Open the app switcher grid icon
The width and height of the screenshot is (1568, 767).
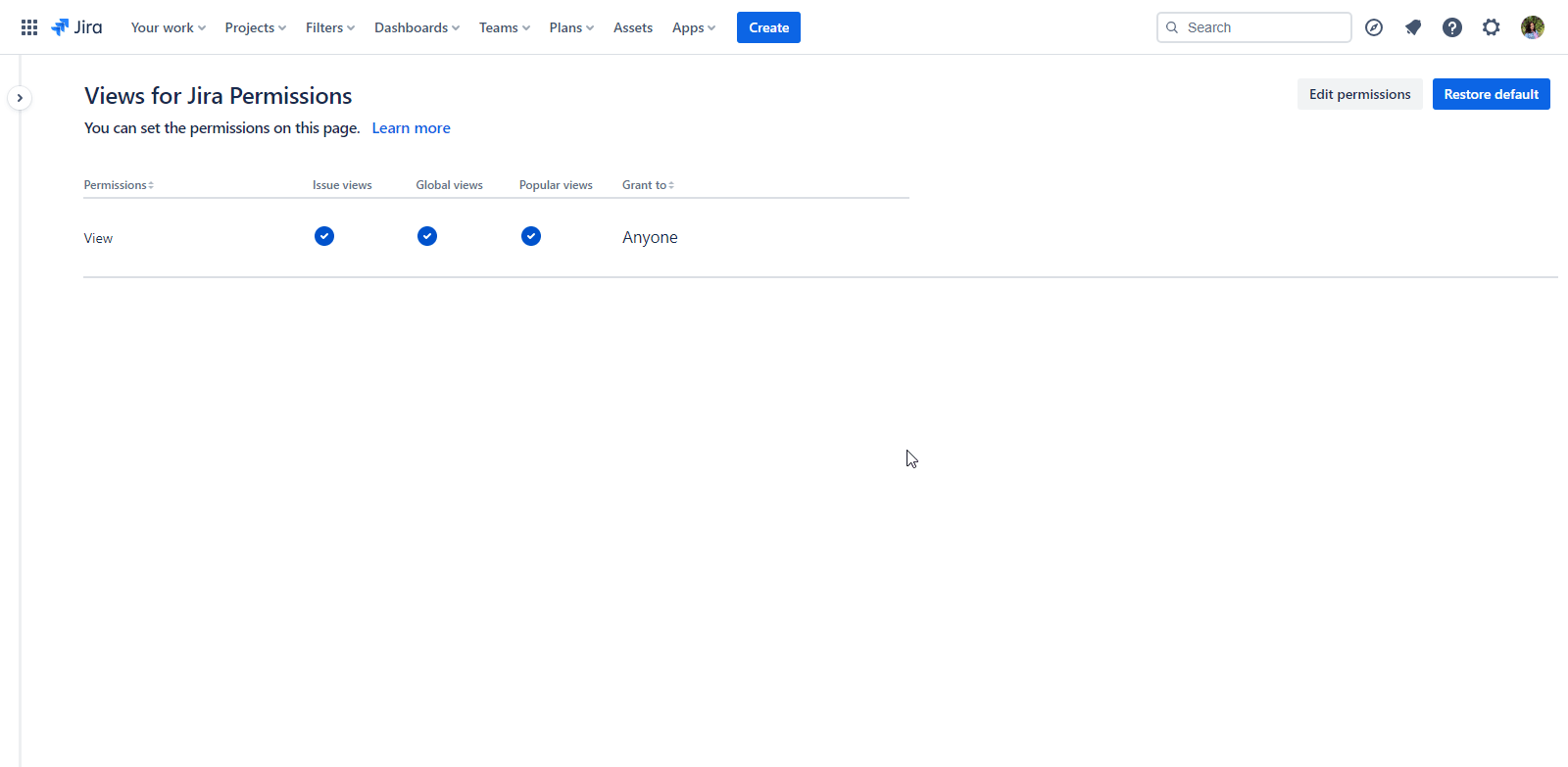tap(29, 27)
